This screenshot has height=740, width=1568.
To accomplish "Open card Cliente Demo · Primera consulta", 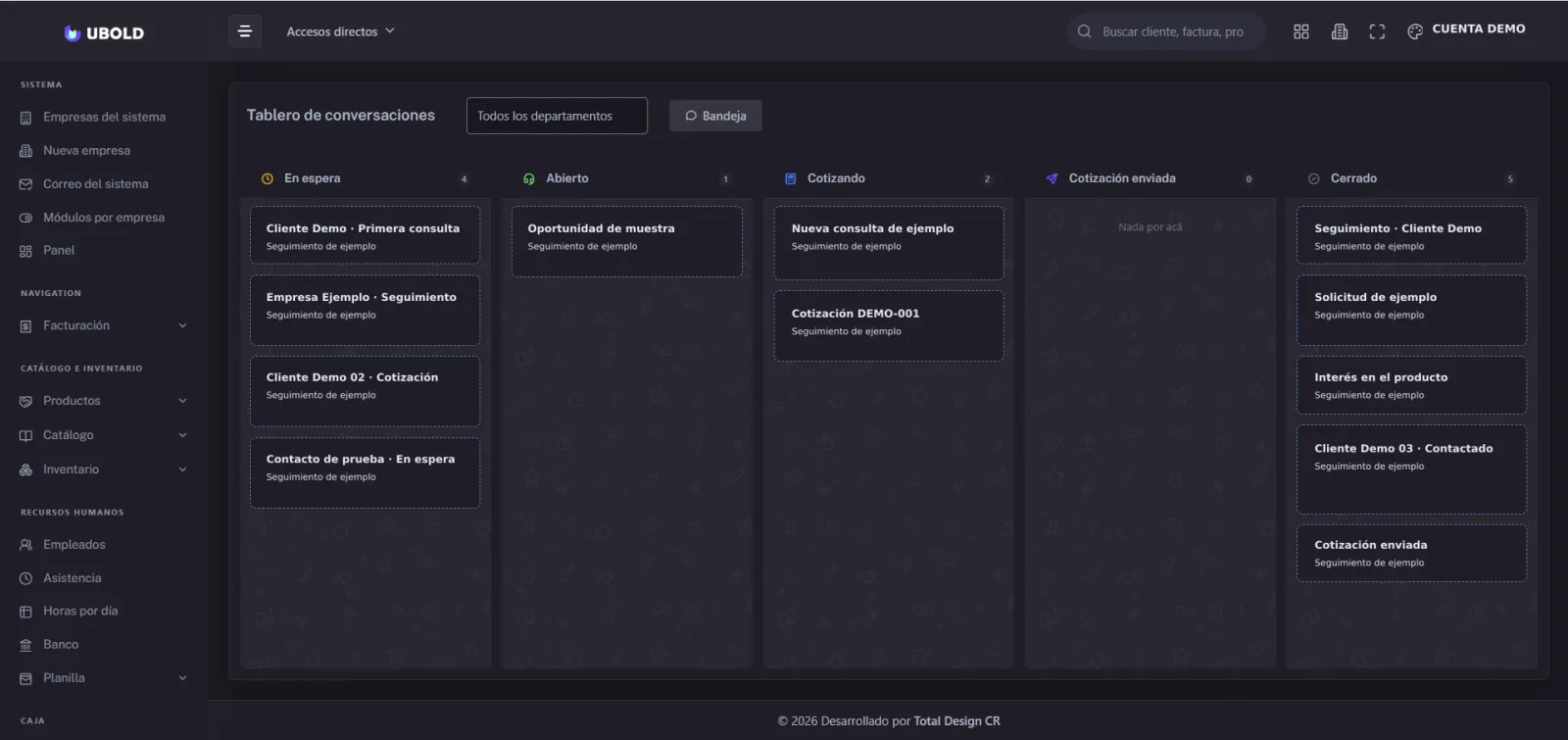I will (x=365, y=235).
